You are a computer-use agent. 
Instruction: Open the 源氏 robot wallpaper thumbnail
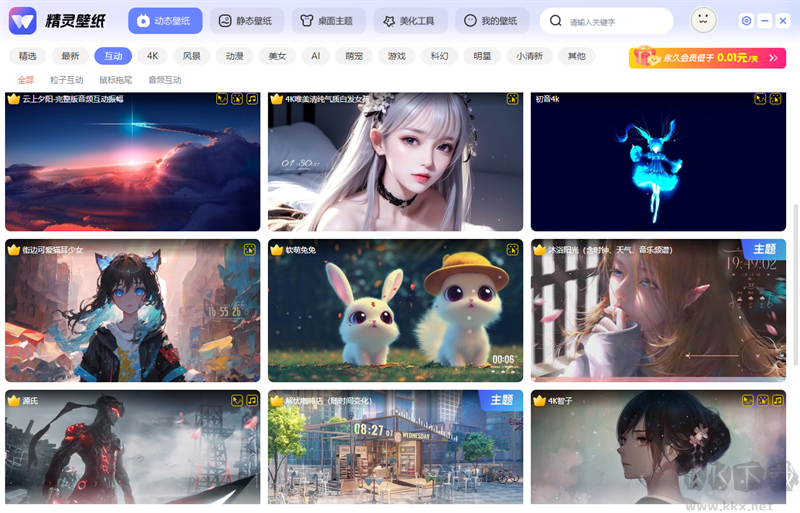[133, 447]
